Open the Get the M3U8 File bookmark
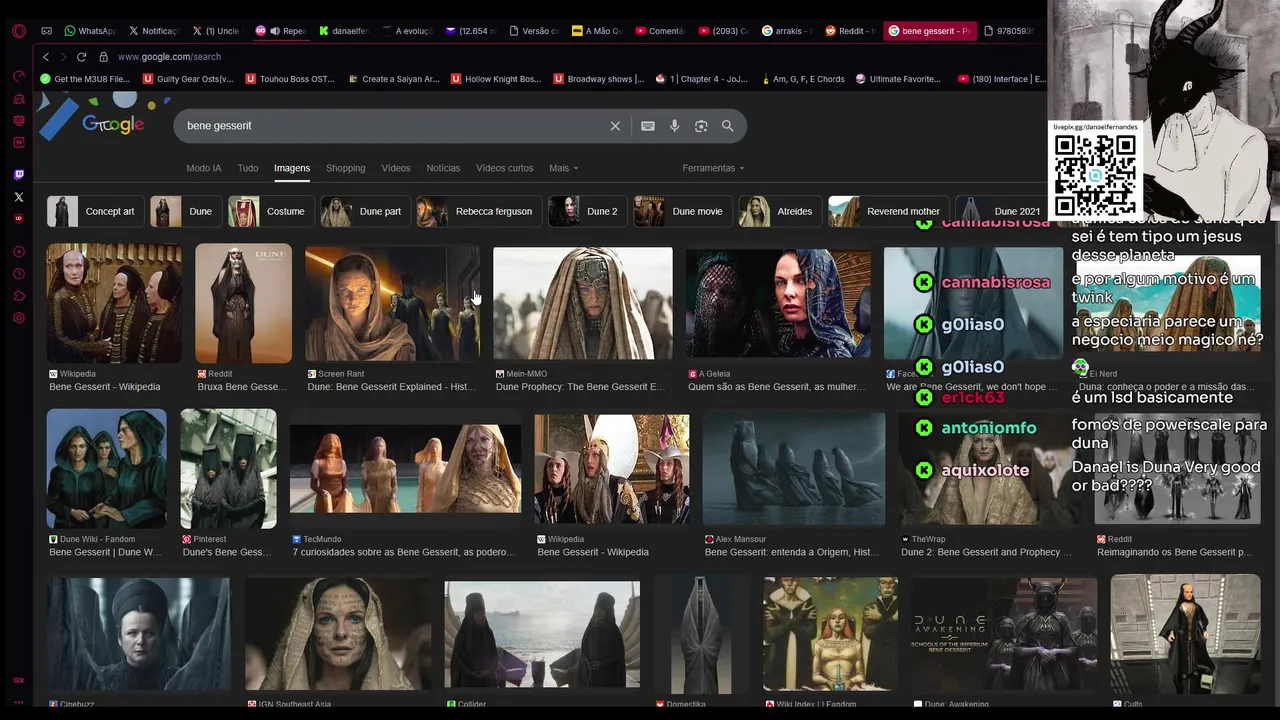 pyautogui.click(x=84, y=79)
